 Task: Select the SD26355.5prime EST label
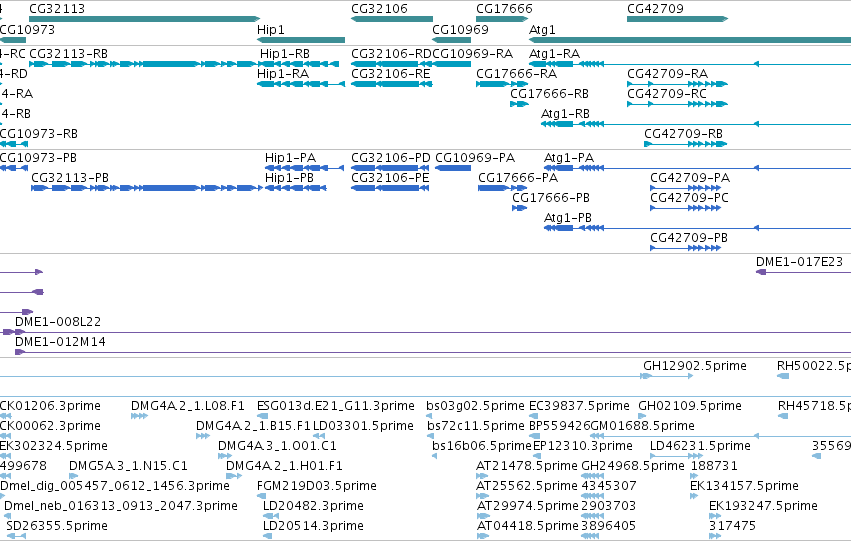[57, 526]
